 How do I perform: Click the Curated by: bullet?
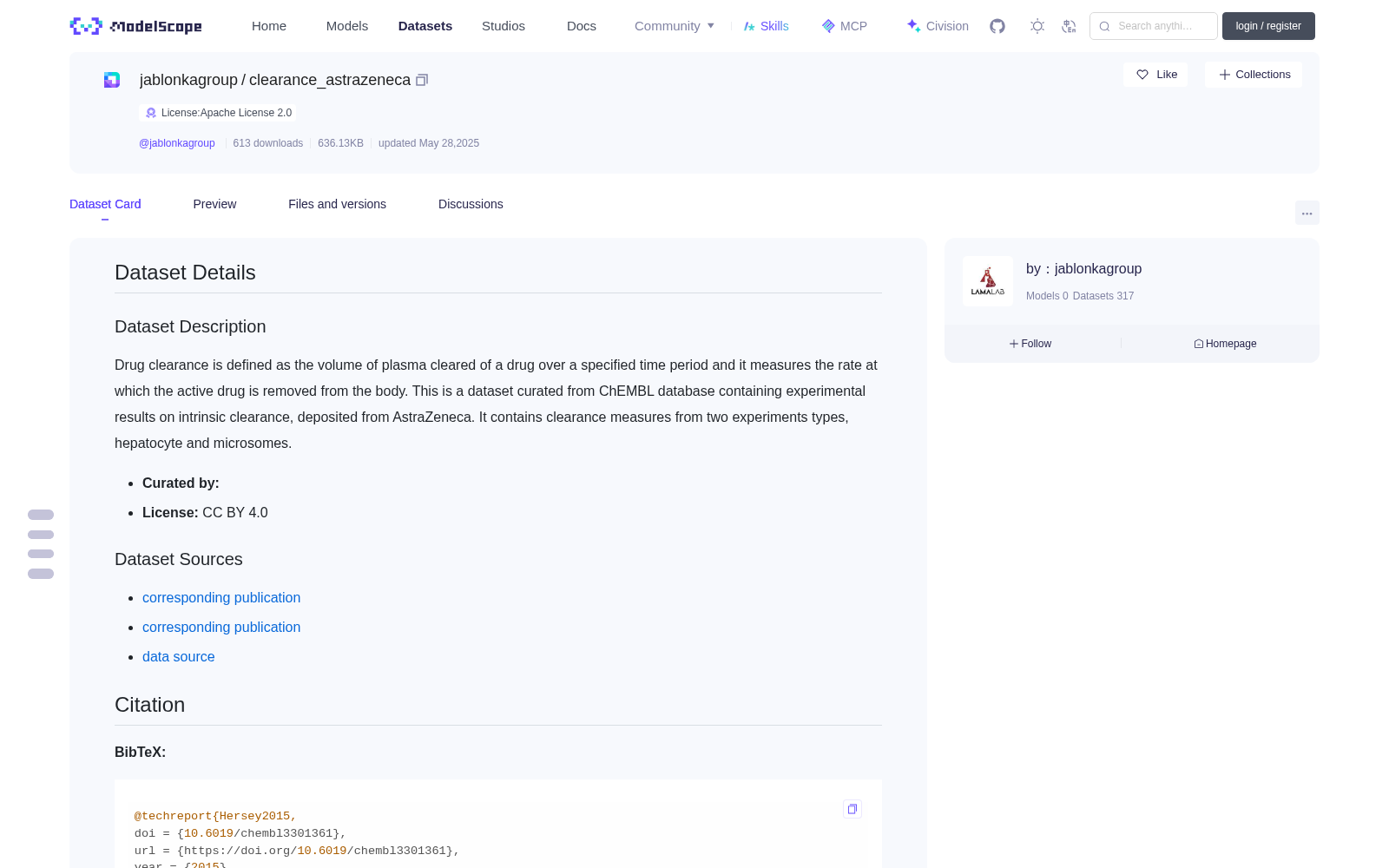(x=181, y=483)
